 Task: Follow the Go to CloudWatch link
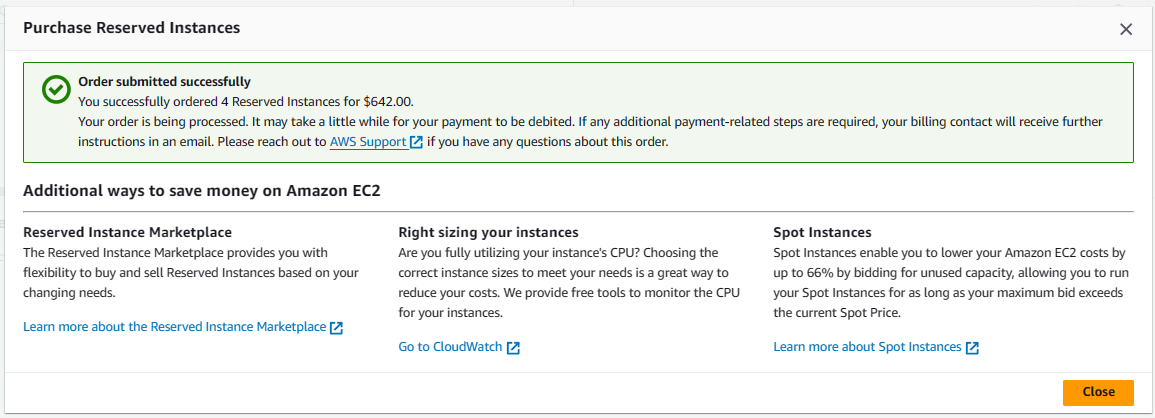[x=450, y=346]
